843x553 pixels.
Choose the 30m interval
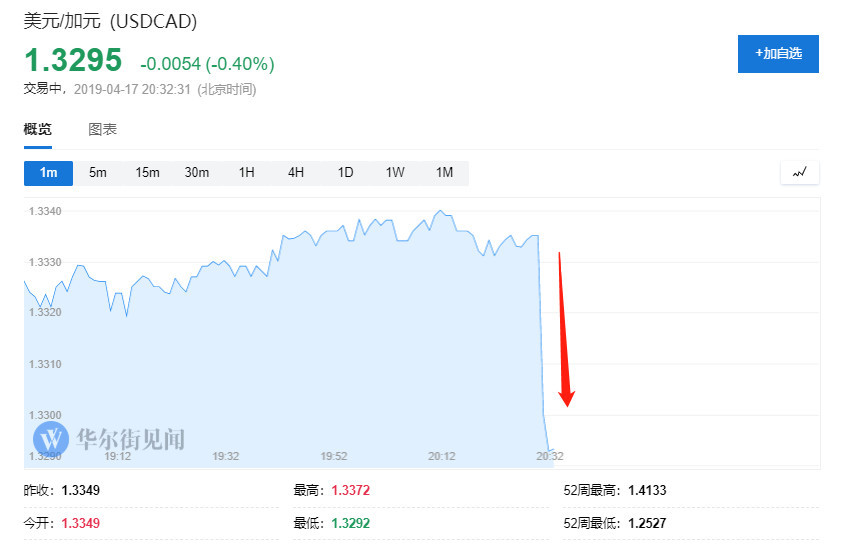pos(197,173)
